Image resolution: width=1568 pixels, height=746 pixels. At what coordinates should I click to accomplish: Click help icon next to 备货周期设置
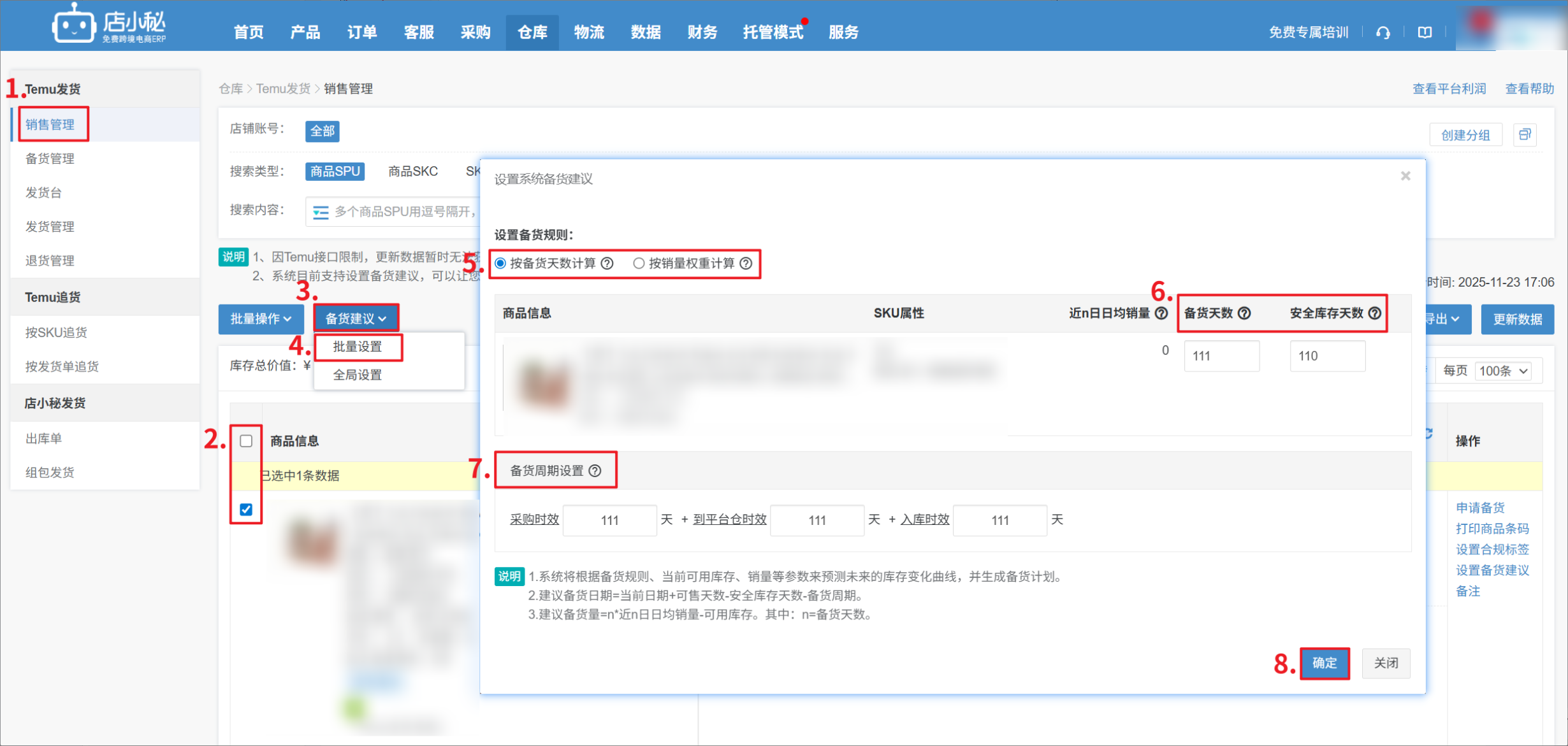(595, 471)
